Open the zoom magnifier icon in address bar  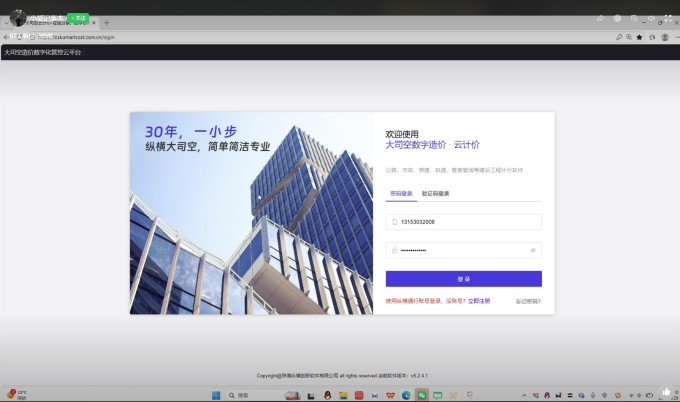click(x=629, y=37)
